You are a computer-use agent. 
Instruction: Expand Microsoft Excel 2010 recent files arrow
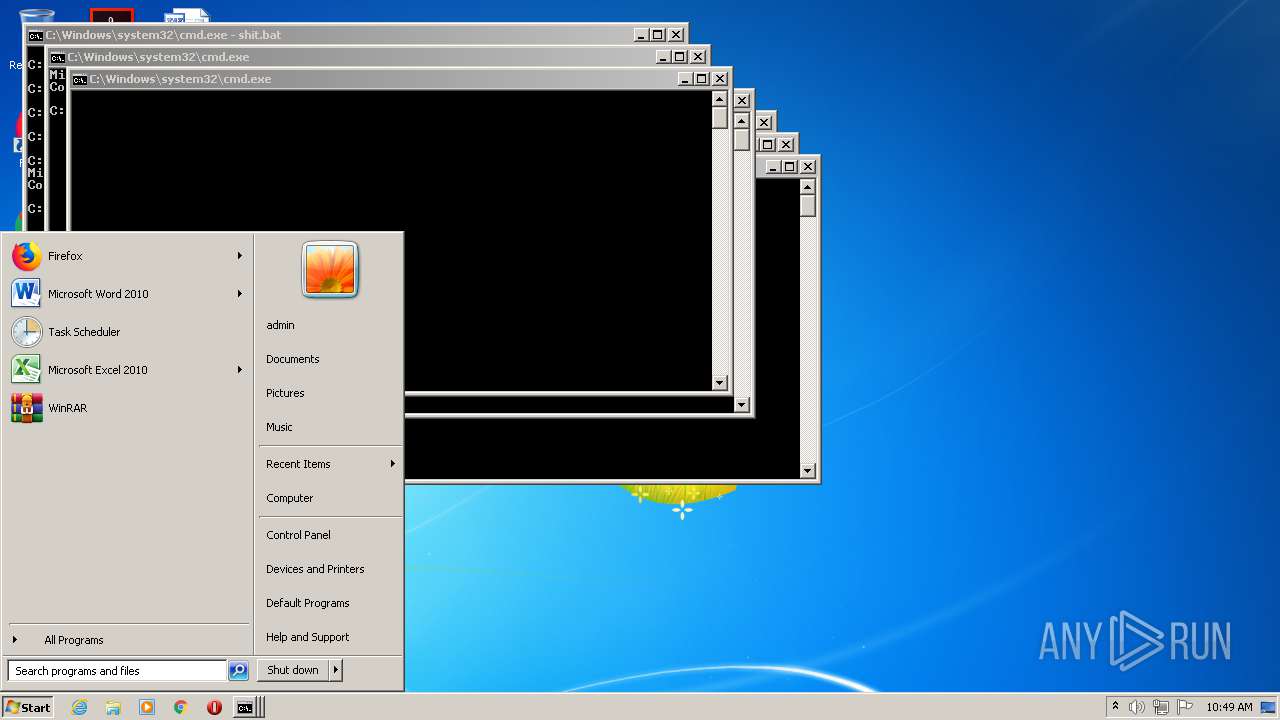click(240, 370)
